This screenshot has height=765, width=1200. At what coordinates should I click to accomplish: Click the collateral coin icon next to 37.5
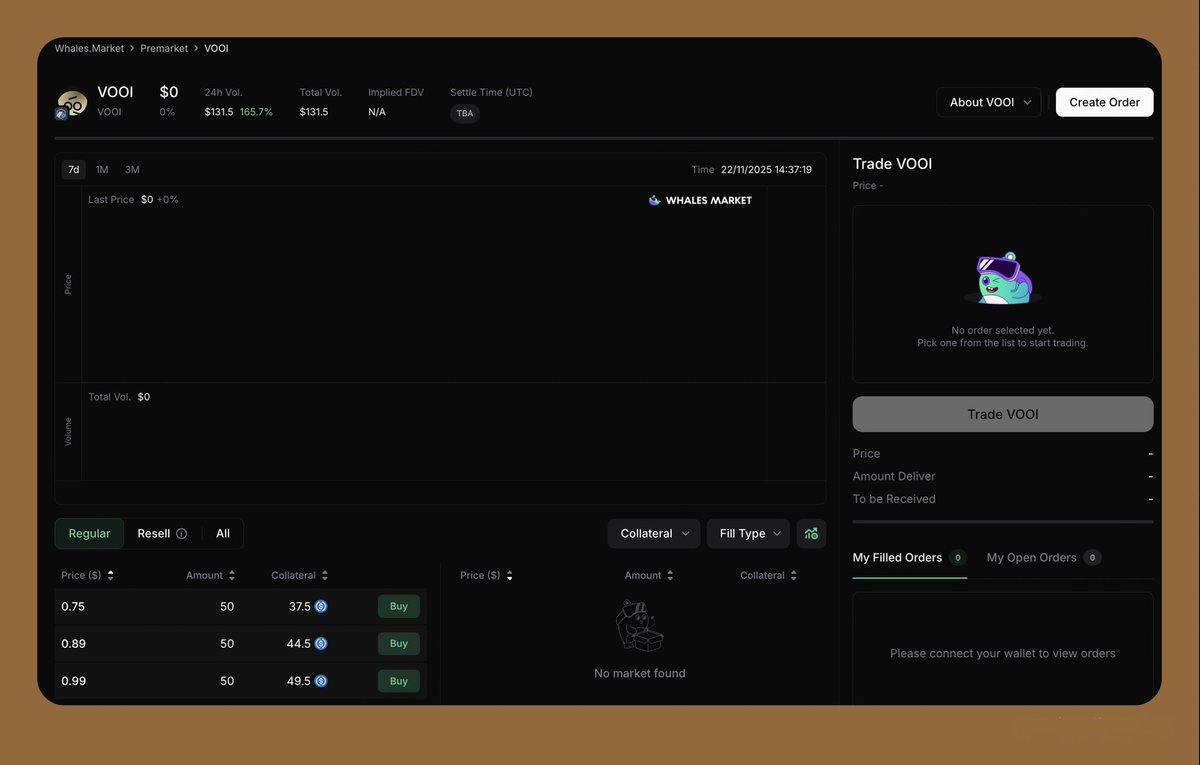coord(321,606)
